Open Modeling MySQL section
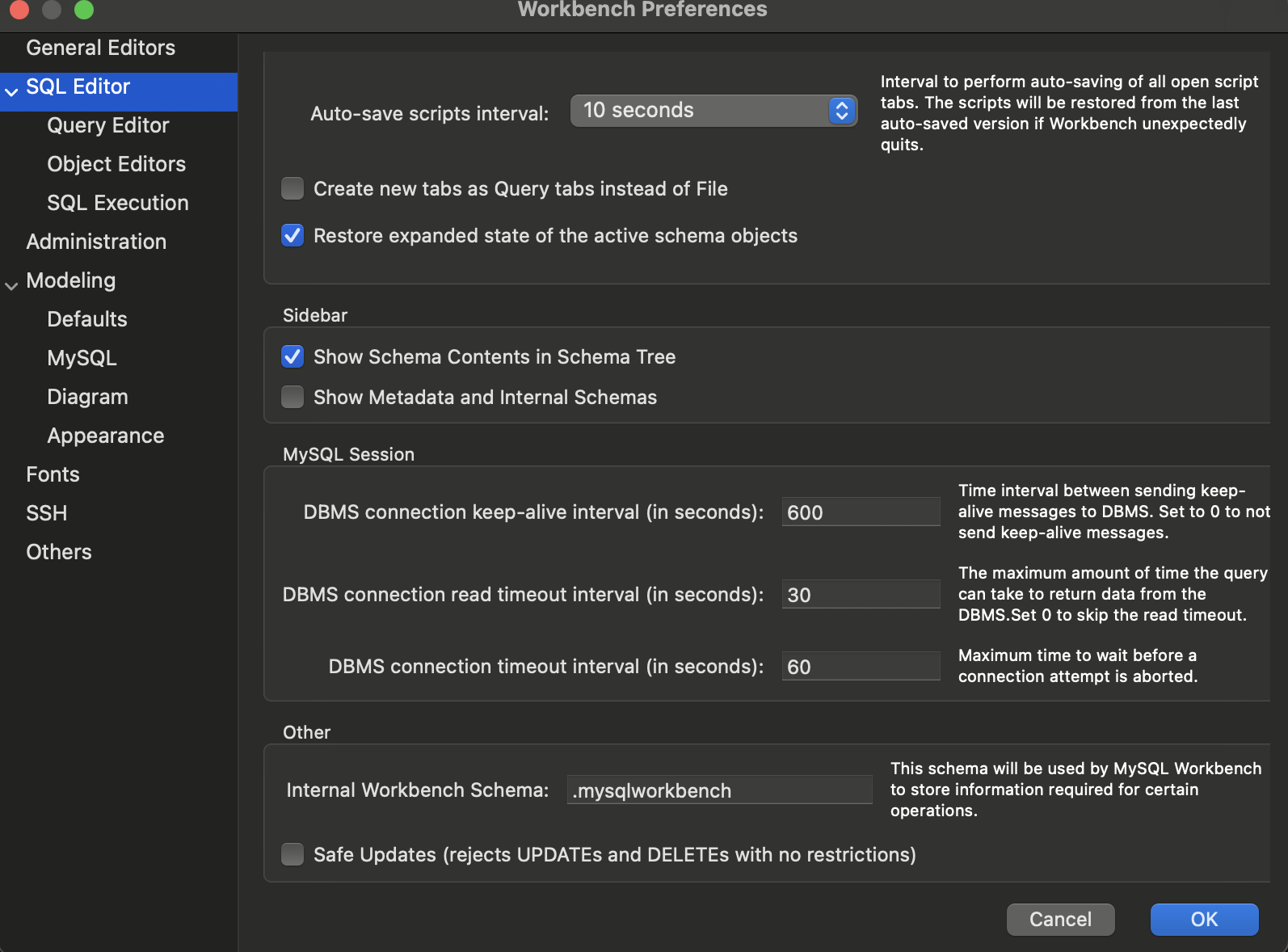 pyautogui.click(x=82, y=358)
